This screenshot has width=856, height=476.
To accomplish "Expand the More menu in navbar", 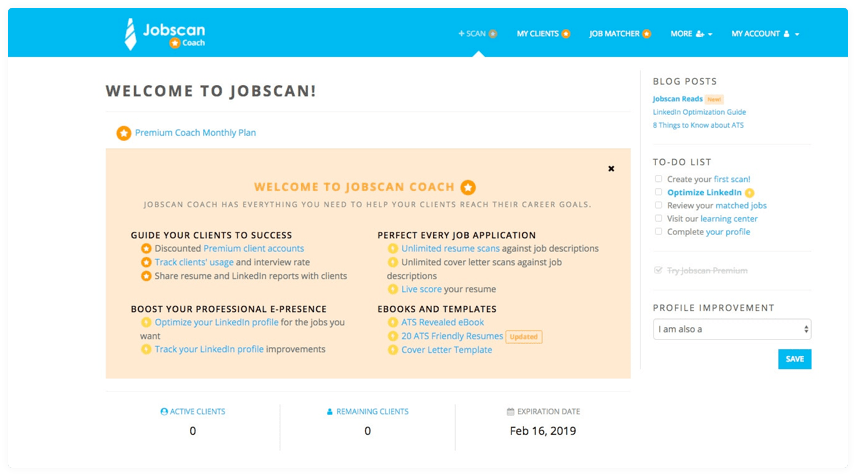I will [691, 34].
